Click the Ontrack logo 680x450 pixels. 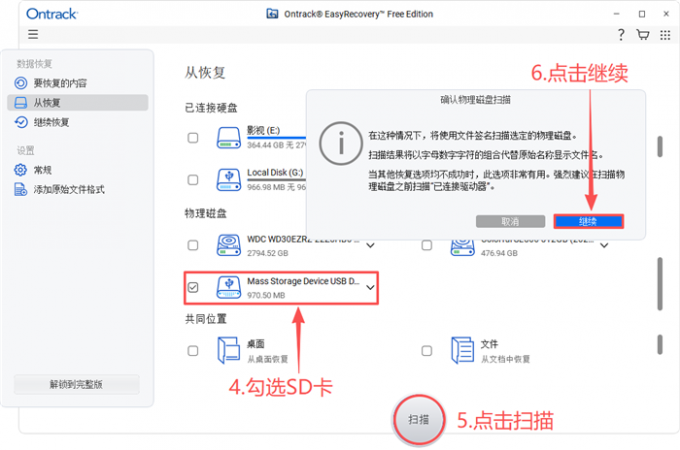[x=52, y=14]
